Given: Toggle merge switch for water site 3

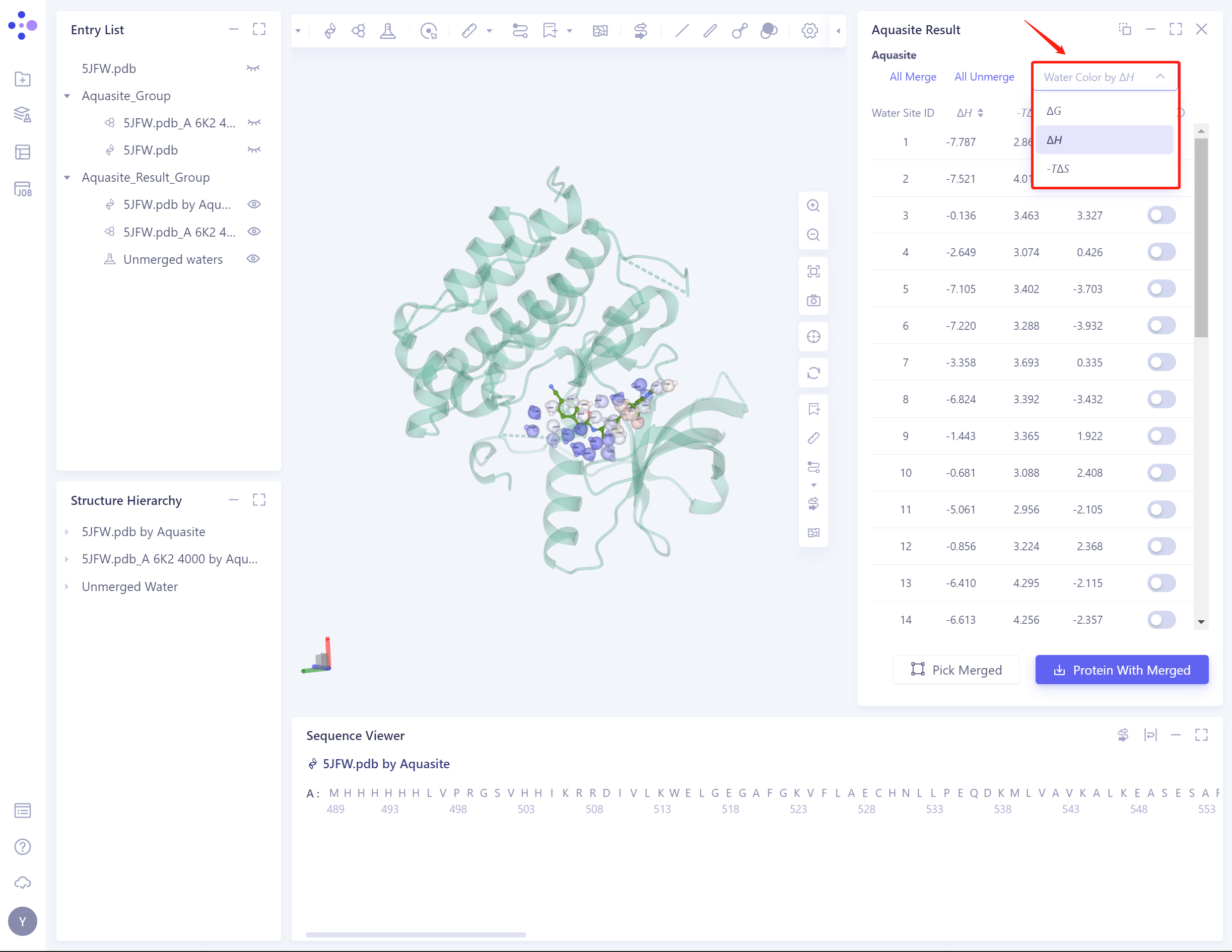Looking at the screenshot, I should click(x=1161, y=215).
